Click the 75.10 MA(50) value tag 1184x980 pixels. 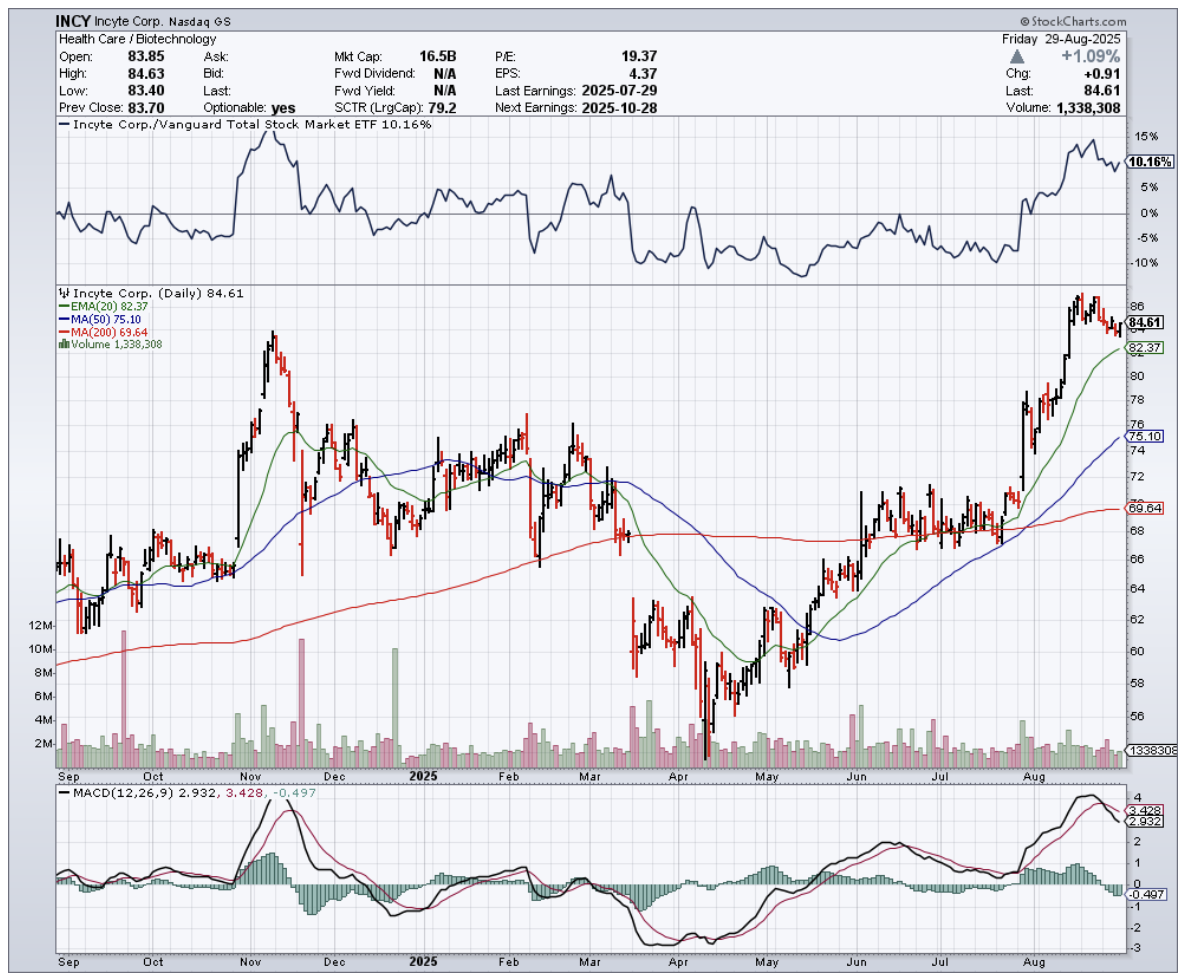point(1144,436)
